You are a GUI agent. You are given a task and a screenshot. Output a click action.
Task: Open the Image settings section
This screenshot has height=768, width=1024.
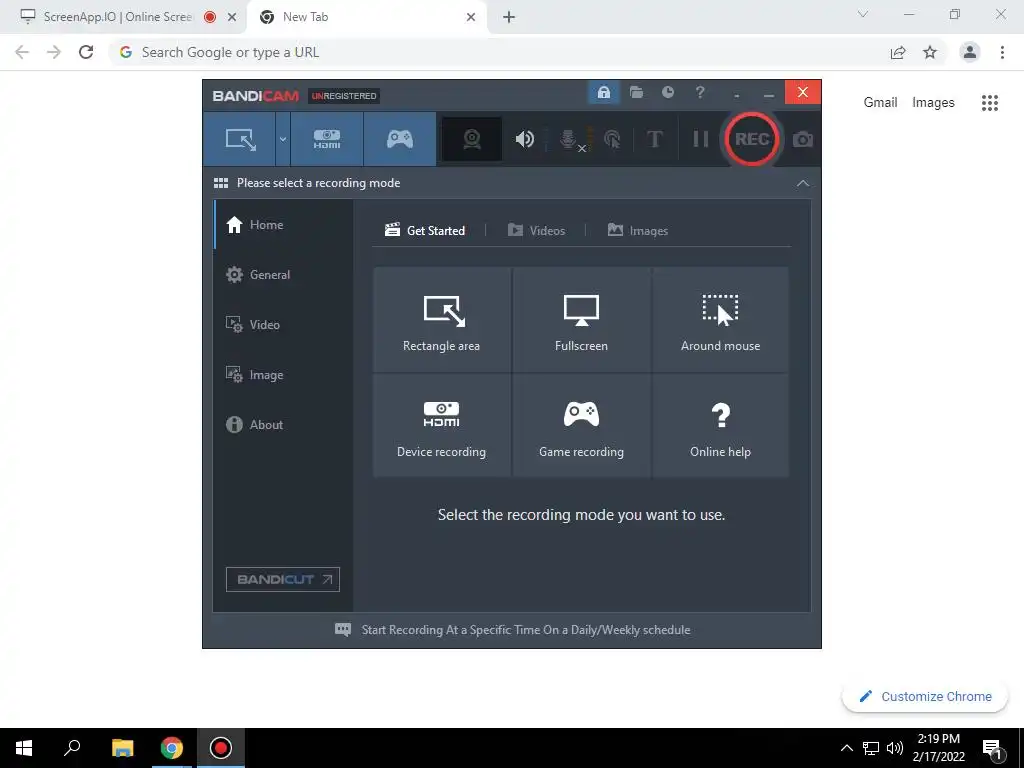[283, 375]
